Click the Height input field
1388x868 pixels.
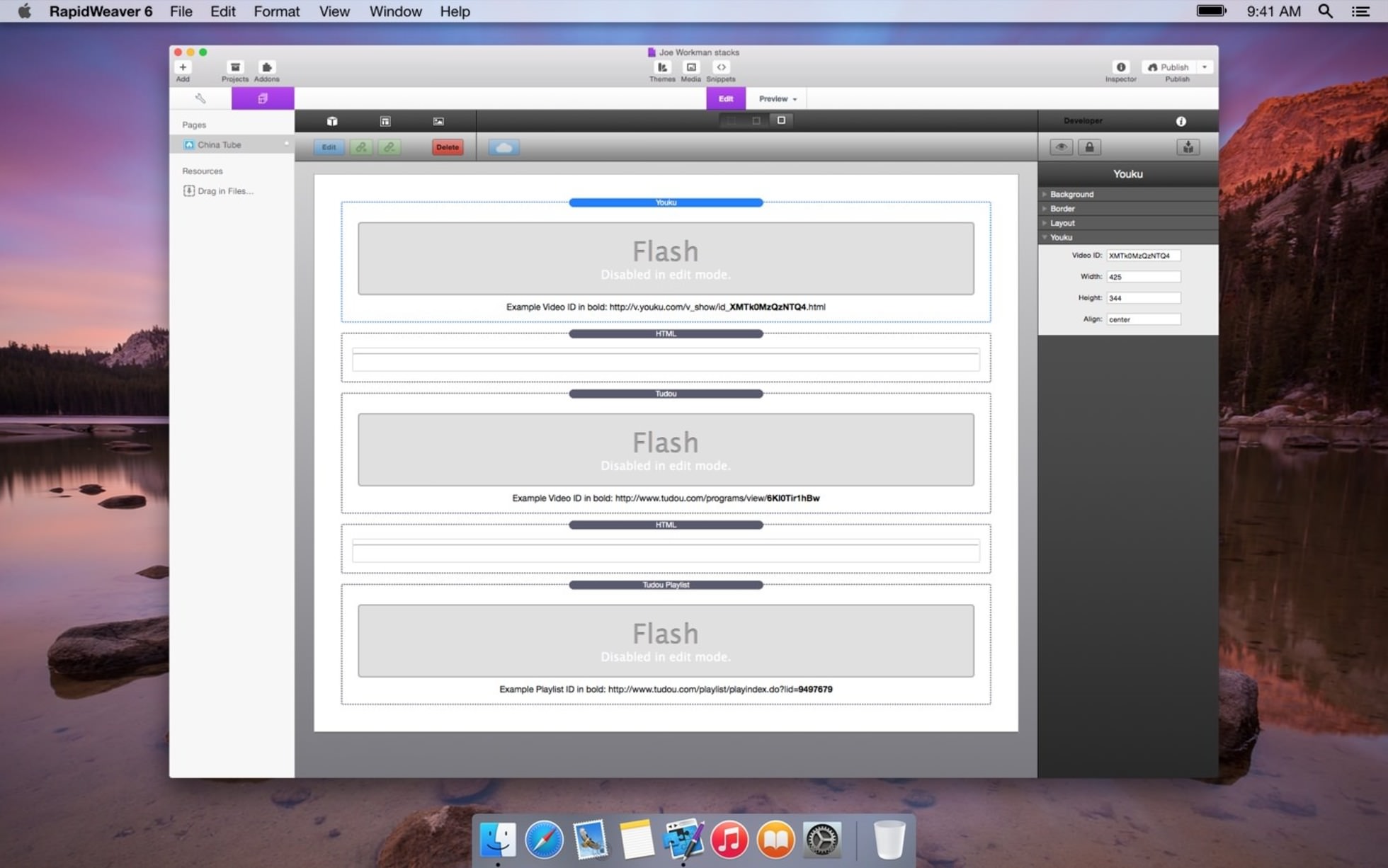[1144, 298]
